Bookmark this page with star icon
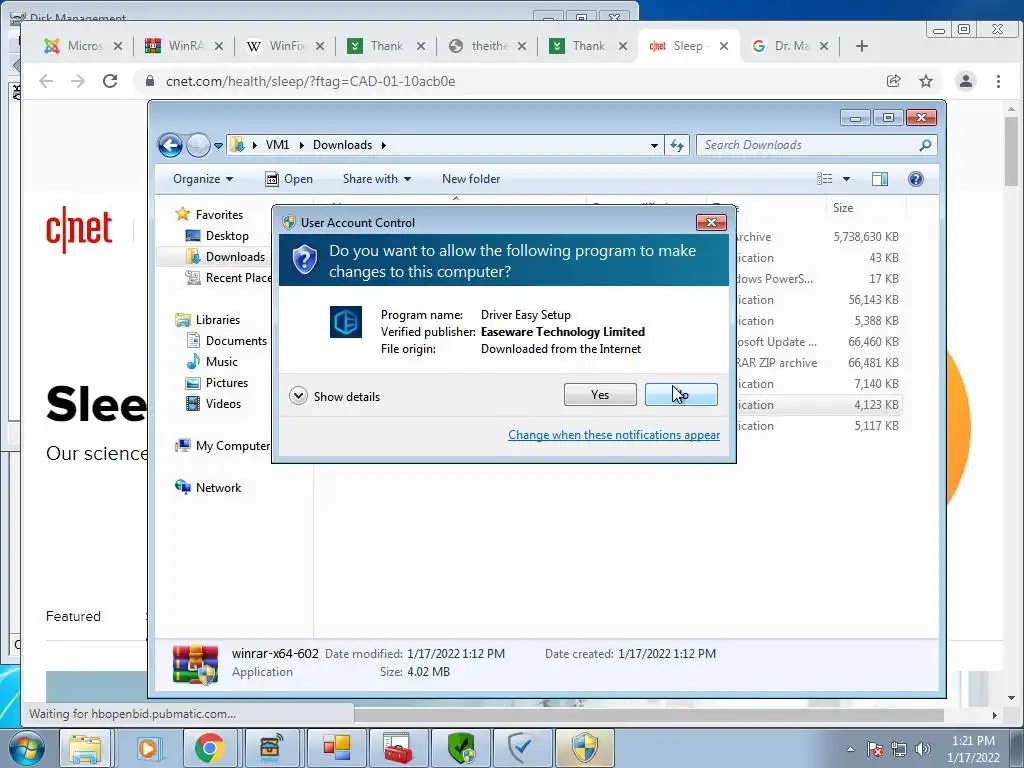Viewport: 1024px width, 768px height. point(925,81)
